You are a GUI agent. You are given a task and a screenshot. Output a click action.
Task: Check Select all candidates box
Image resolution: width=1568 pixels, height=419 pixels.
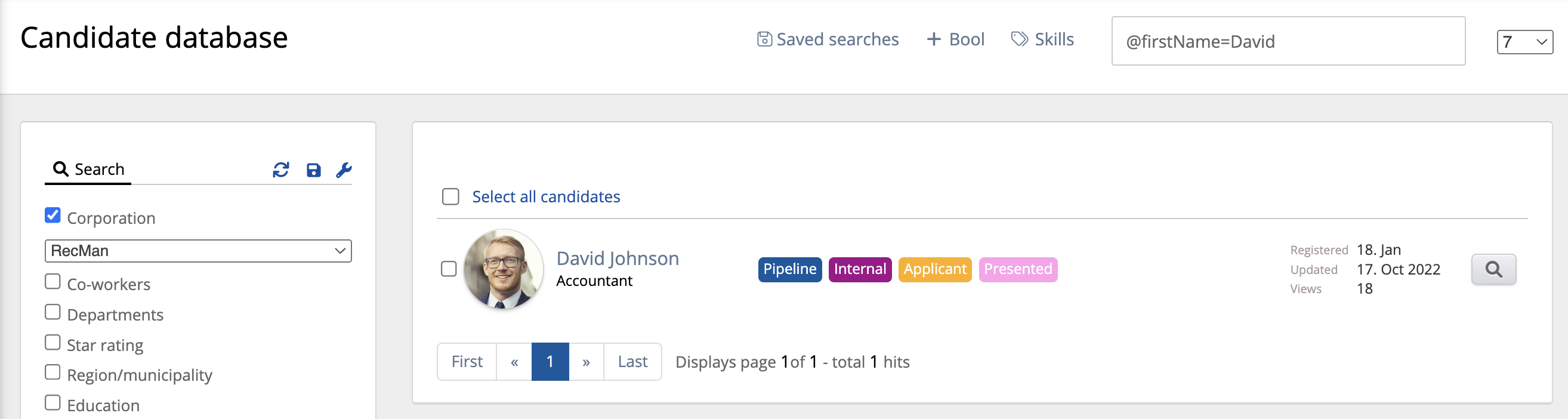tap(450, 197)
